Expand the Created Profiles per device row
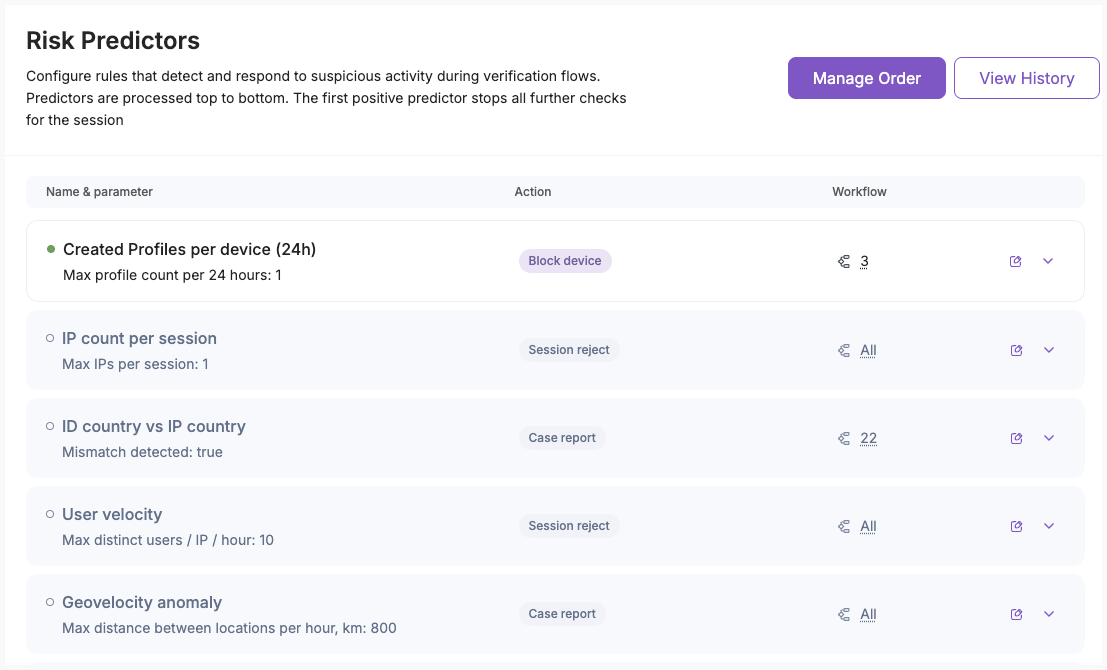This screenshot has width=1107, height=670. tap(1048, 261)
